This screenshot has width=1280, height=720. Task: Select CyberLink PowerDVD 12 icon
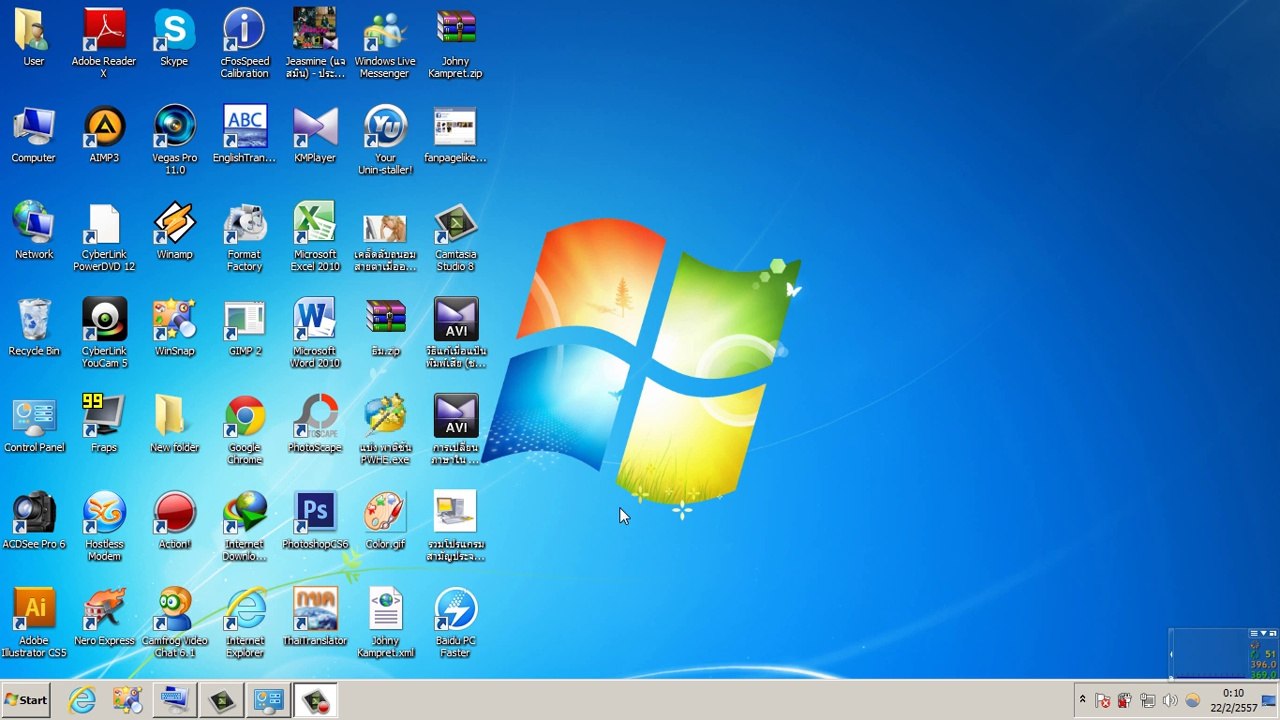coord(104,236)
